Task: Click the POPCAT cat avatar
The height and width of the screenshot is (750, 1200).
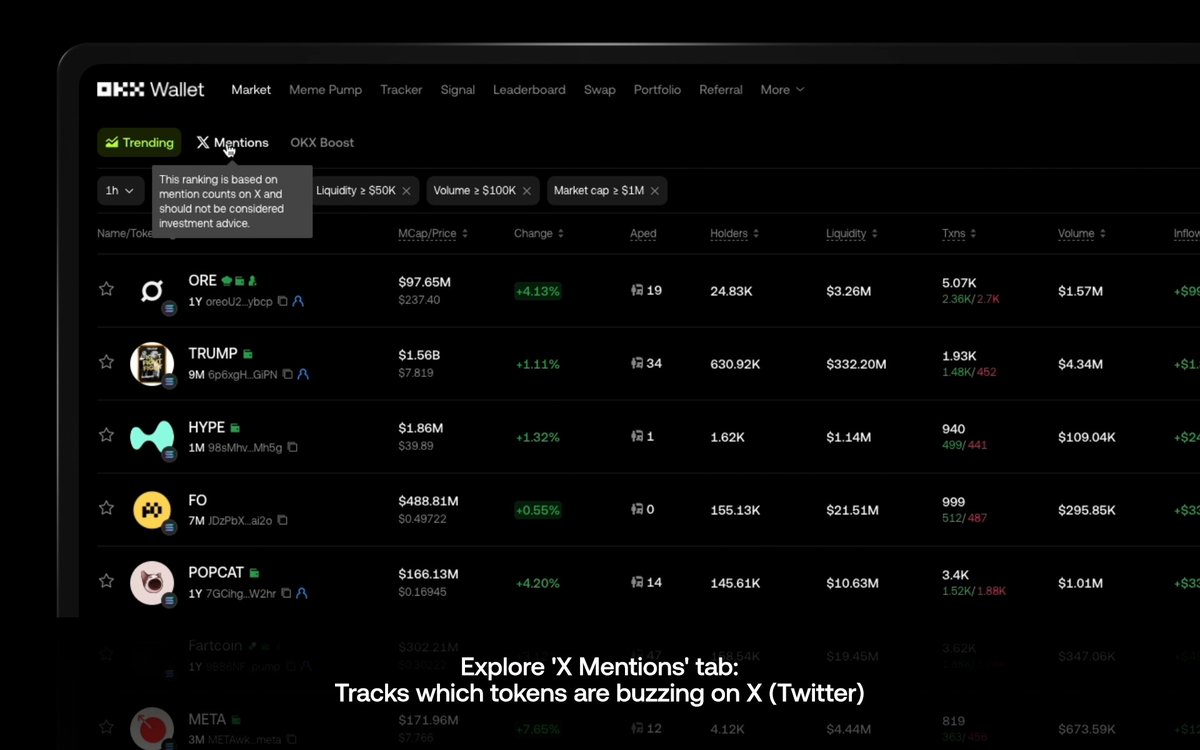Action: [x=152, y=583]
